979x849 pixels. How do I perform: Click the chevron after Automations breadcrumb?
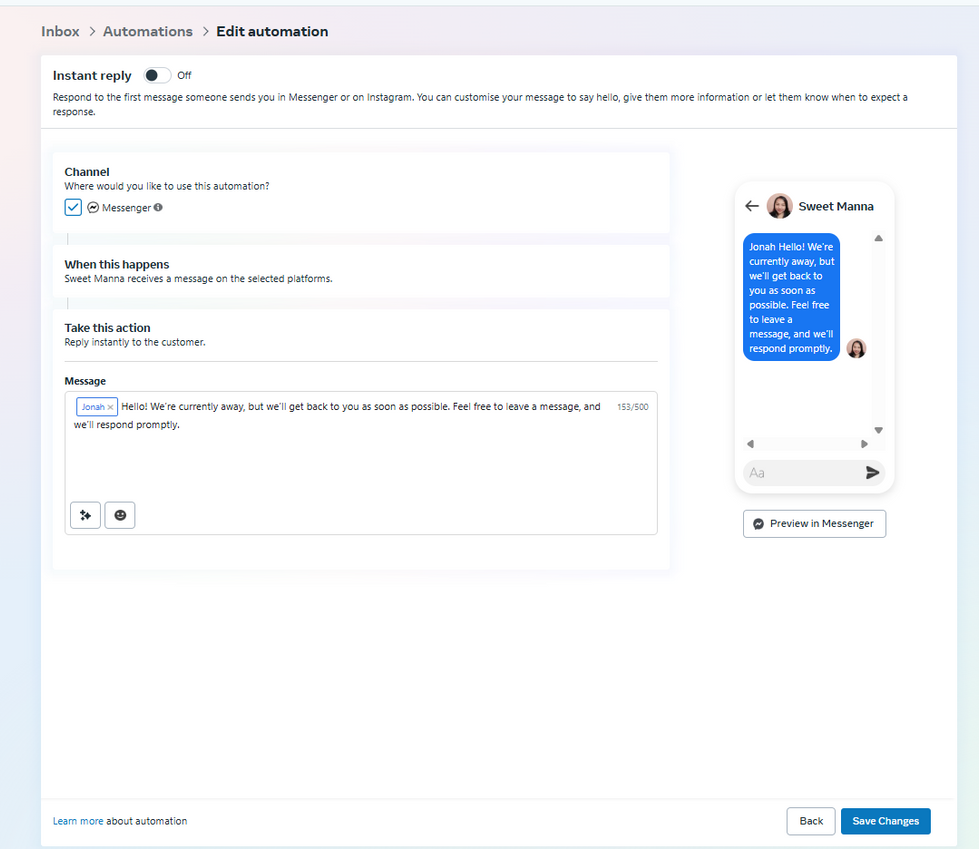(x=205, y=31)
